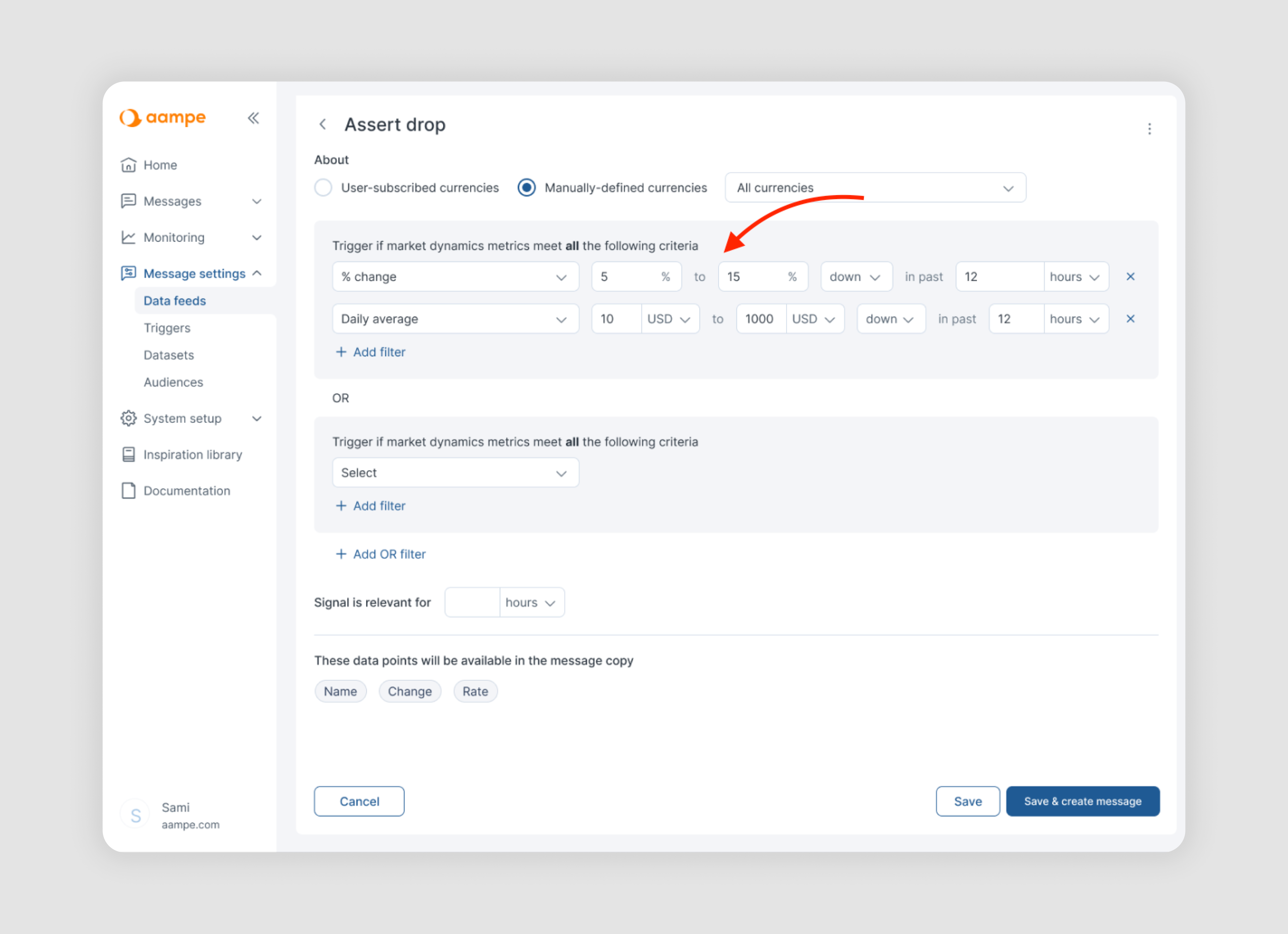Expand the Monitoring menu chevron
The height and width of the screenshot is (934, 1288).
[x=257, y=238]
